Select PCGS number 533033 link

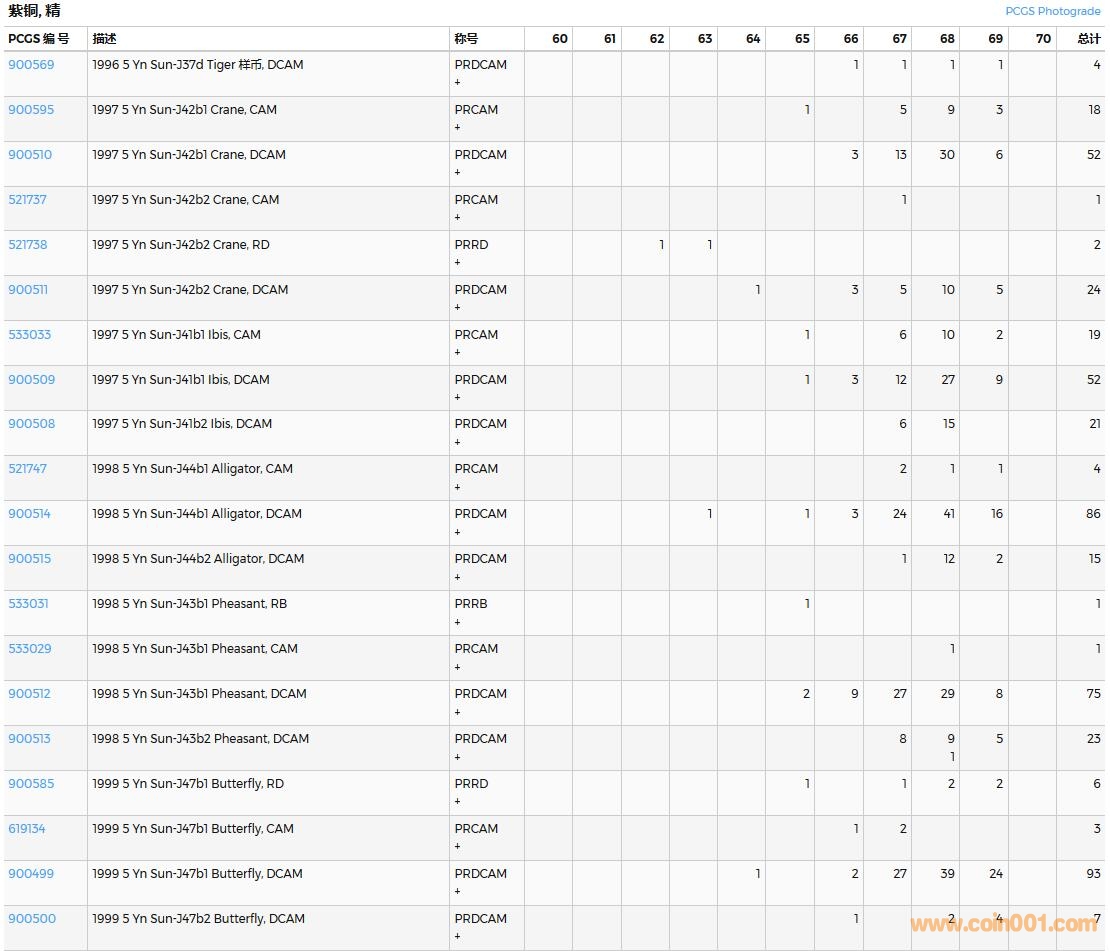tap(30, 335)
